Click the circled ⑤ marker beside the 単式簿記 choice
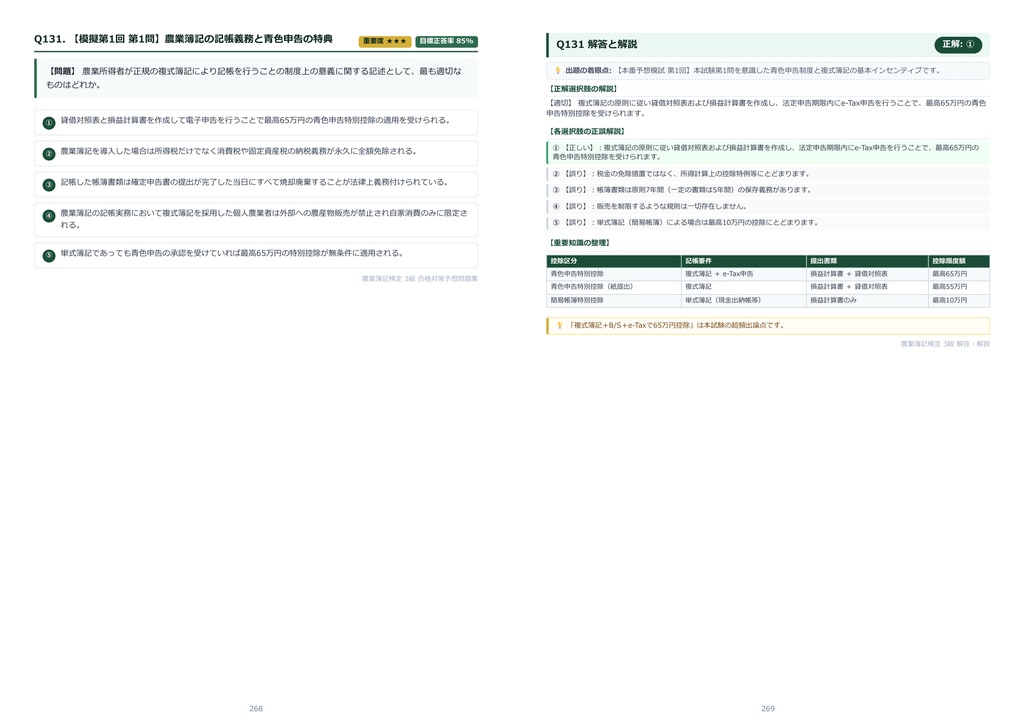1024x724 pixels. click(x=49, y=255)
